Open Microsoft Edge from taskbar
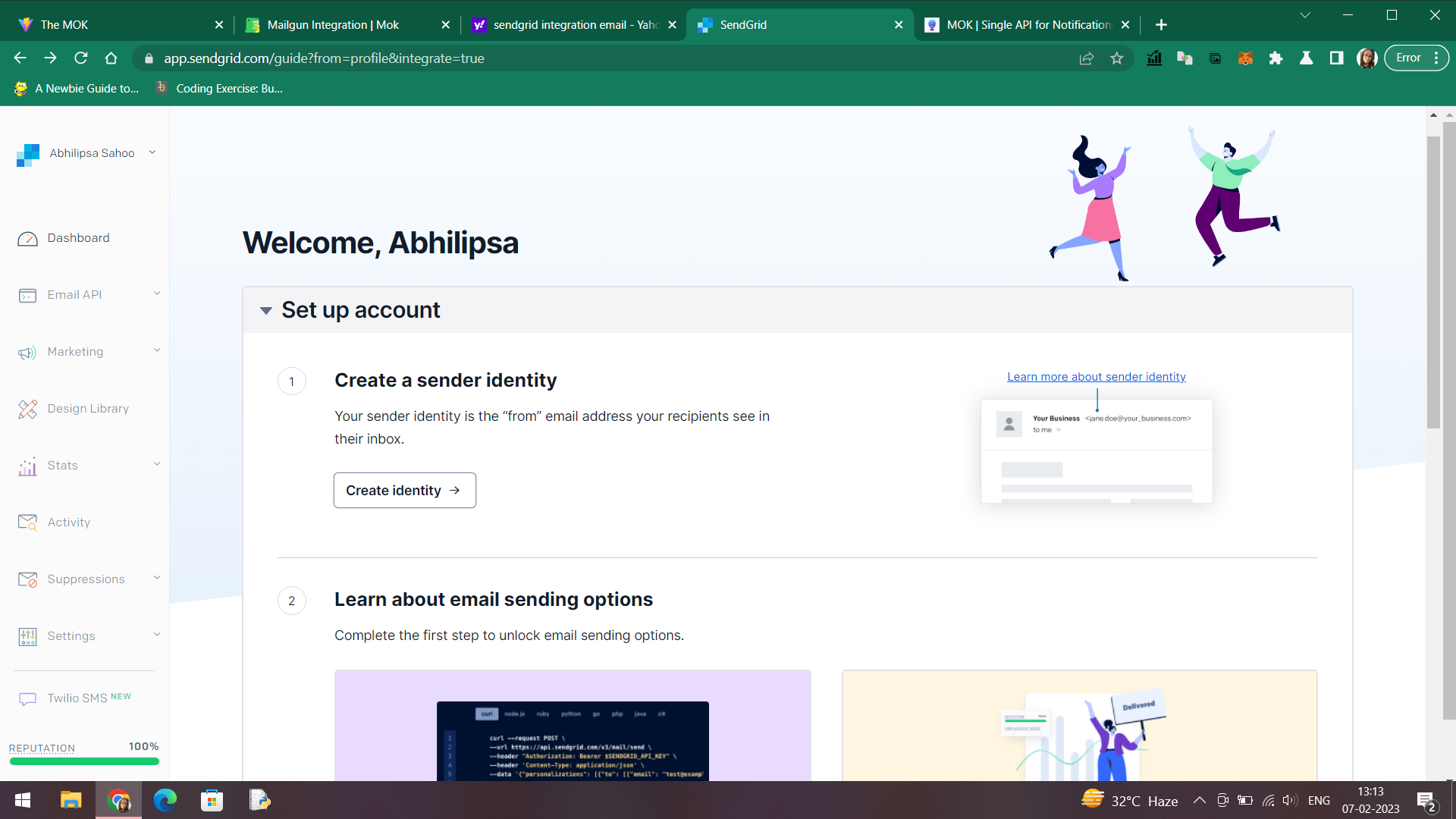This screenshot has height=819, width=1456. click(165, 800)
